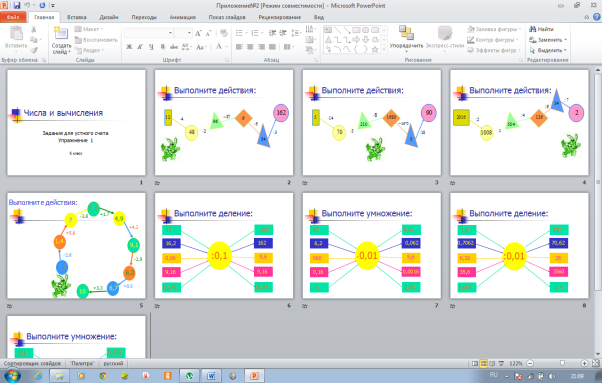
Task: Select the center text alignment icon
Action: [250, 47]
